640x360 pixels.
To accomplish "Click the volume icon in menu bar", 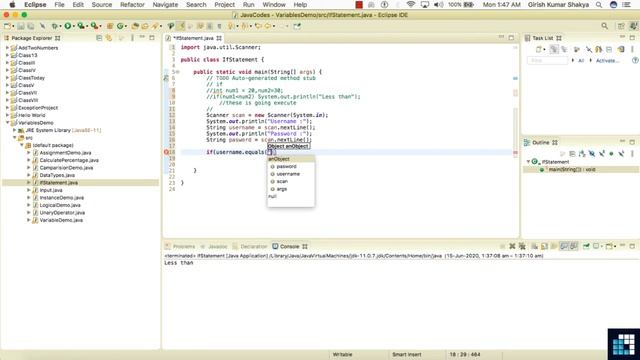I will [x=438, y=5].
